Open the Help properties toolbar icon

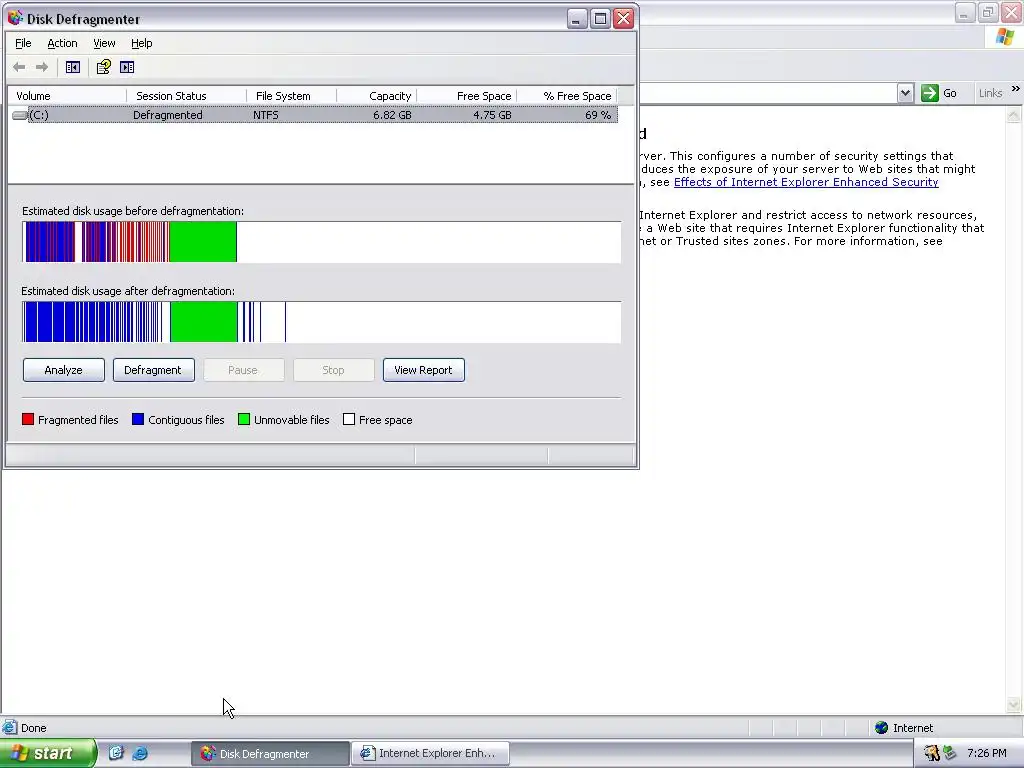coord(103,67)
